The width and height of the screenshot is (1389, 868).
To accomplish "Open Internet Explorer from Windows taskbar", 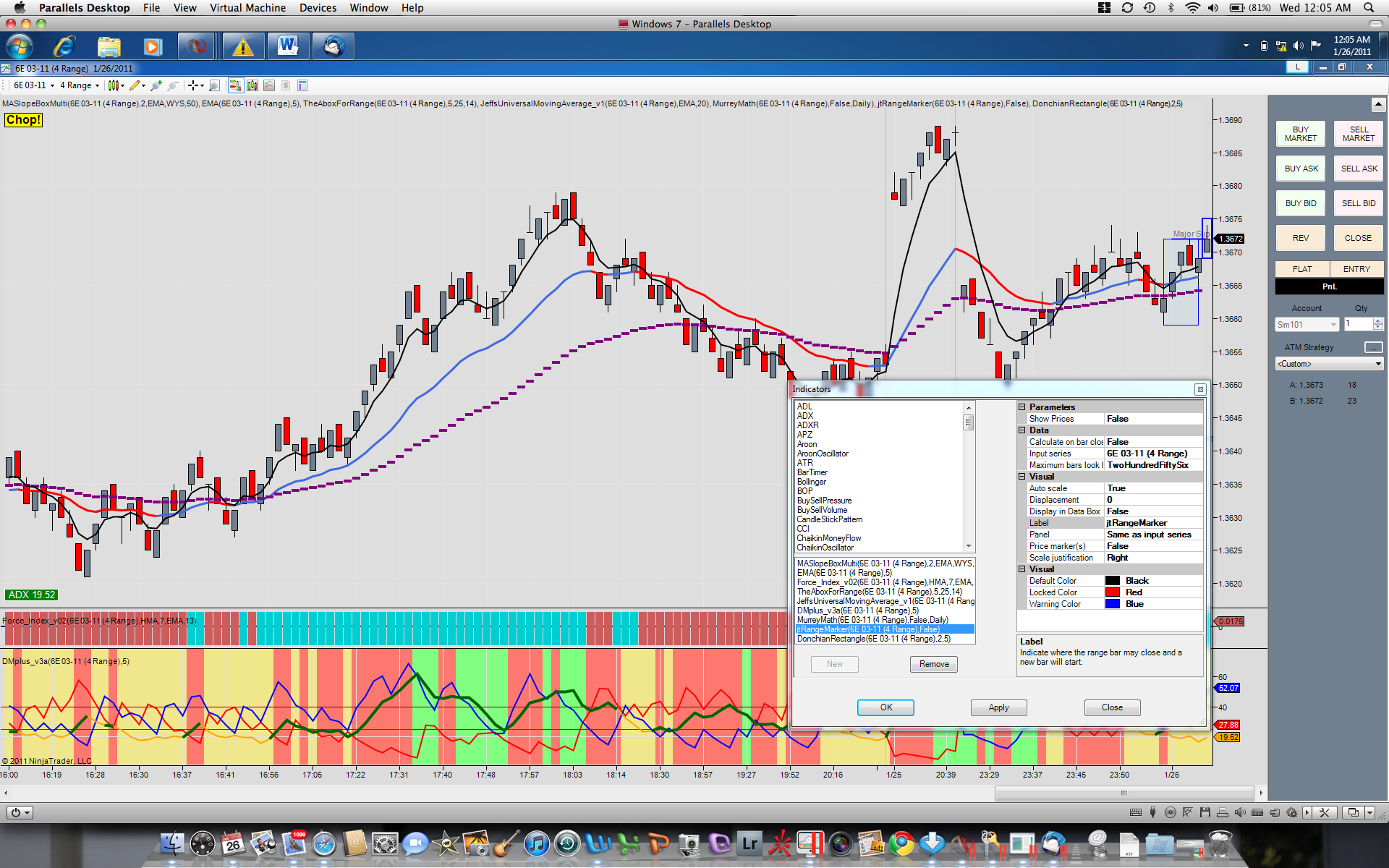I will (64, 47).
